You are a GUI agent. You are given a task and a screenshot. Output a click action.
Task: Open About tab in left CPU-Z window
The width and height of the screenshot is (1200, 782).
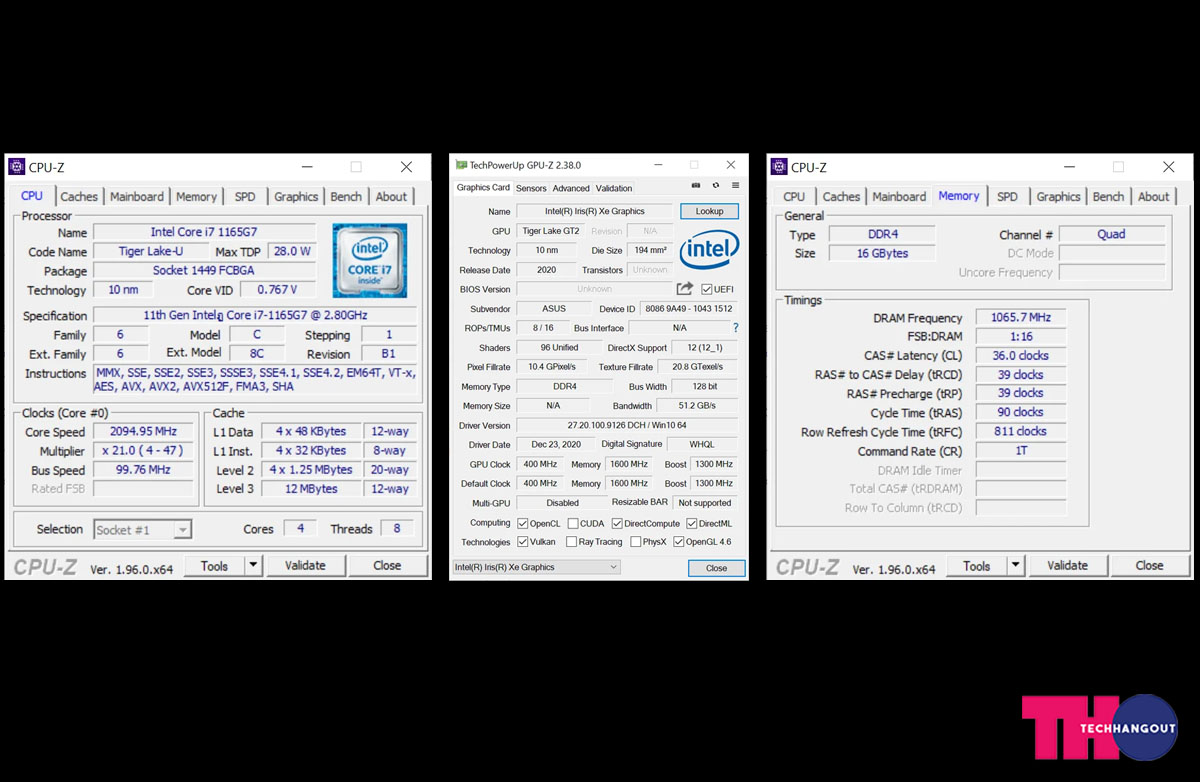click(391, 197)
